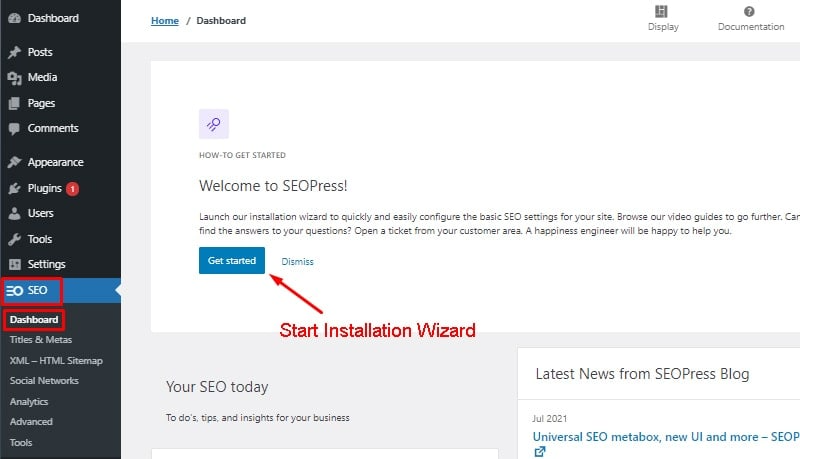
Task: Click the Media library icon
Action: [x=14, y=78]
